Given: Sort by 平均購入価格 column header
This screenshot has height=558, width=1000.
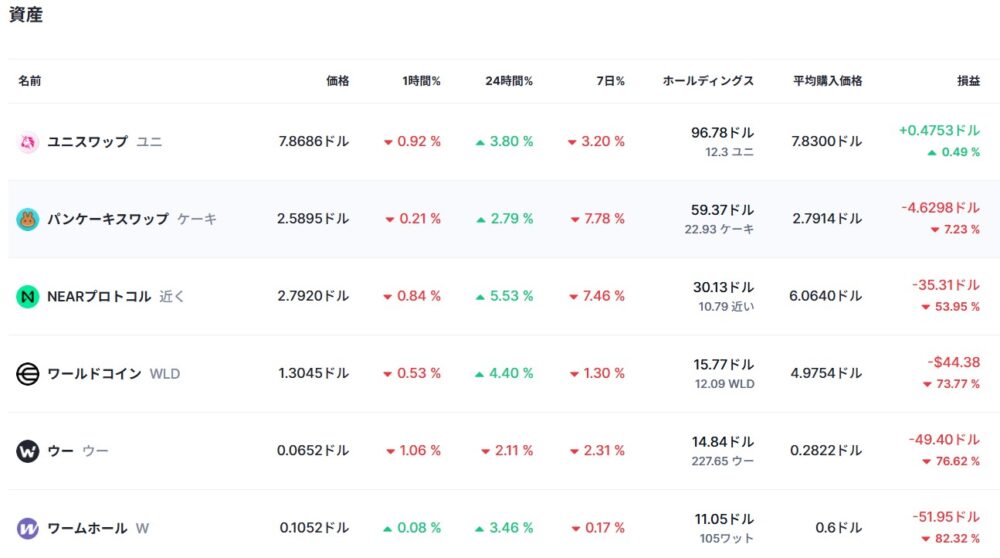Looking at the screenshot, I should 827,81.
